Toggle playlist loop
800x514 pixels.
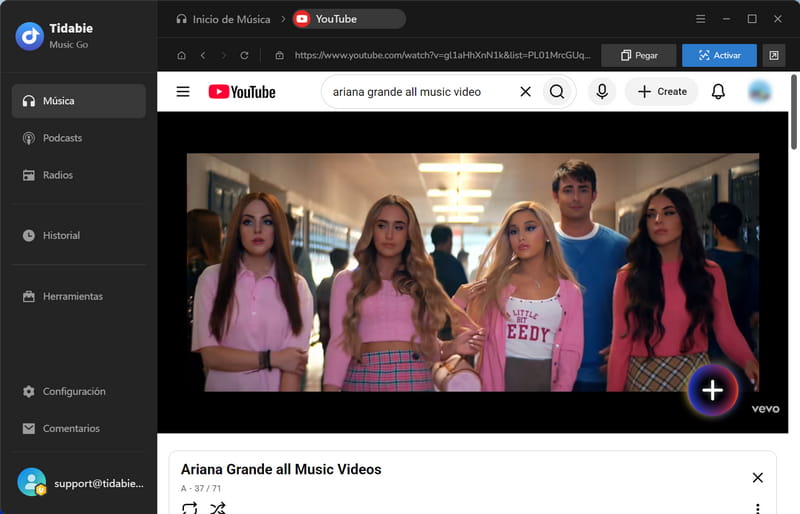[x=190, y=508]
